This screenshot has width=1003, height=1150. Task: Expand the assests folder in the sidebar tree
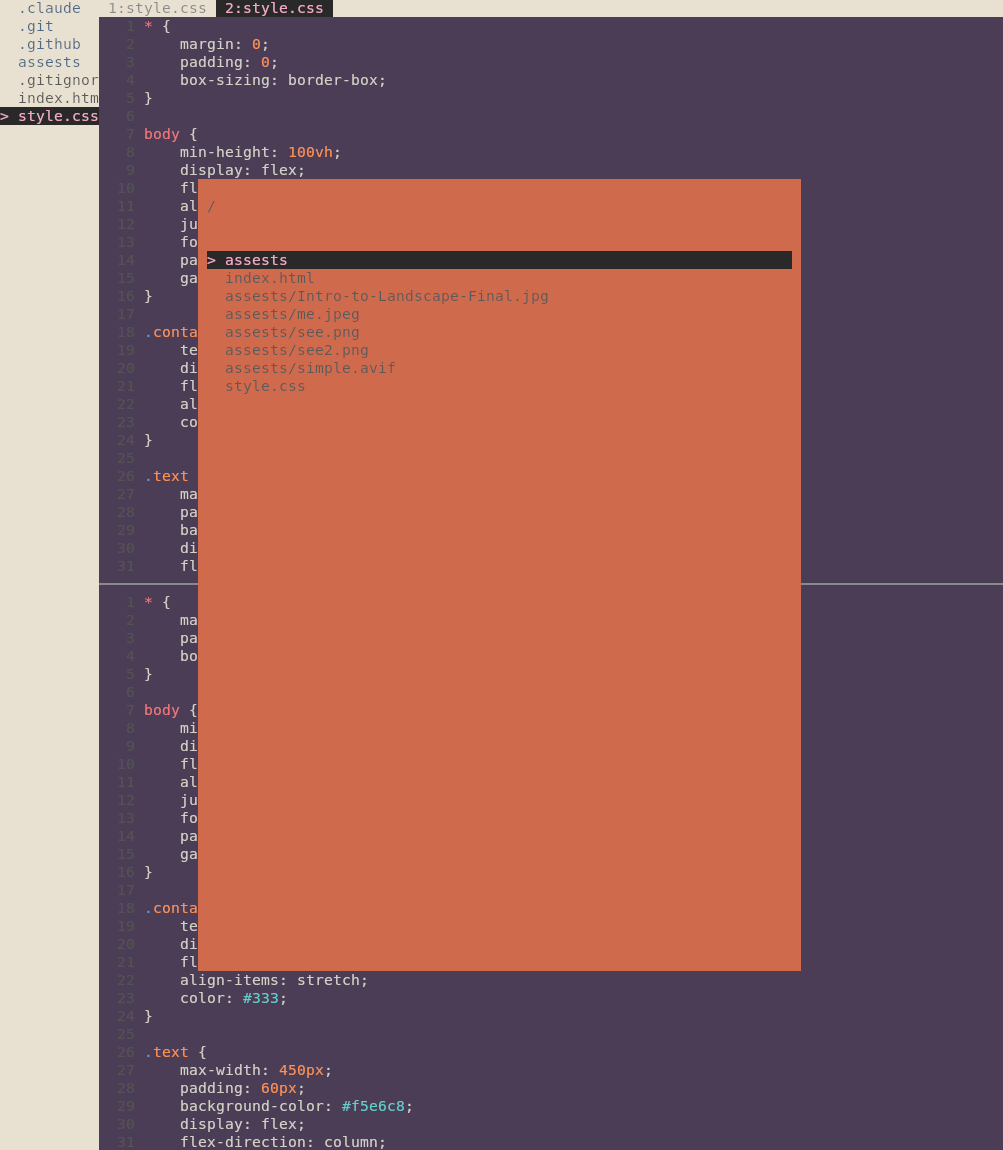tap(49, 62)
